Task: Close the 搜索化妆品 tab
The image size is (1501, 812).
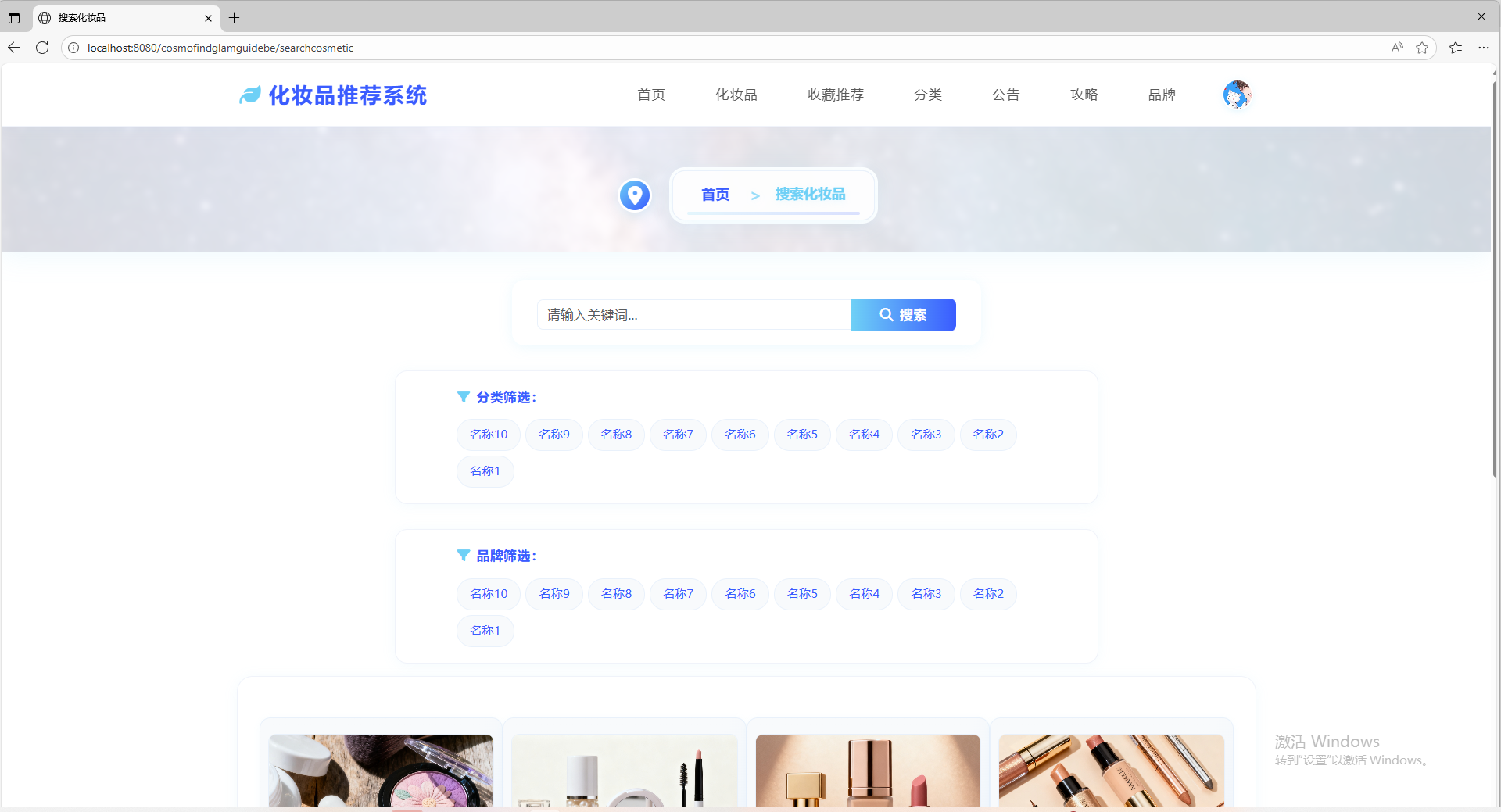Action: pos(208,17)
